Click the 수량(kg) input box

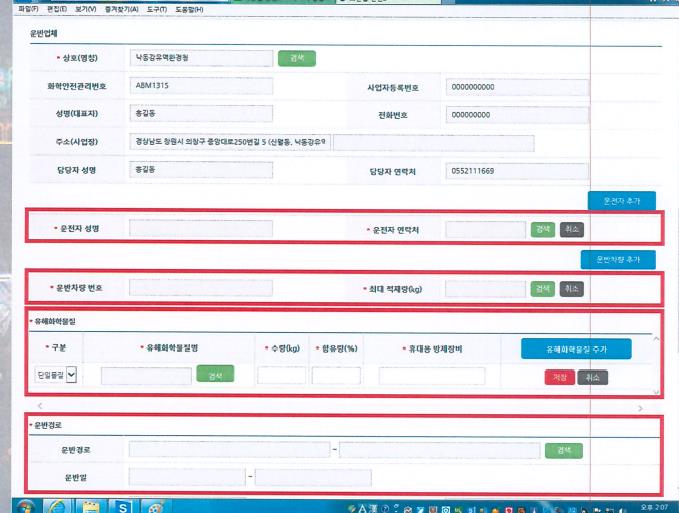coord(281,375)
